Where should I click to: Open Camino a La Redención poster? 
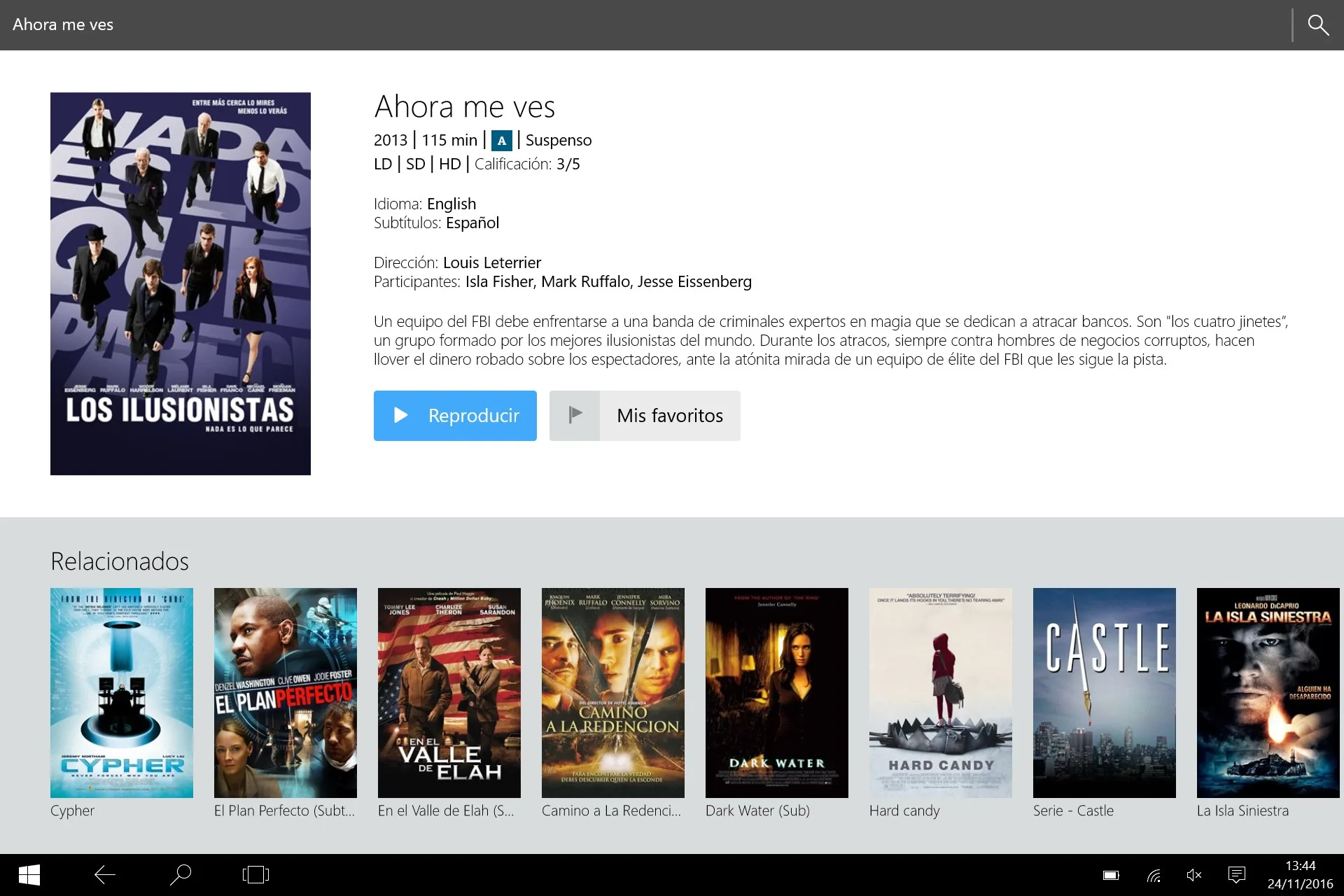(x=613, y=692)
